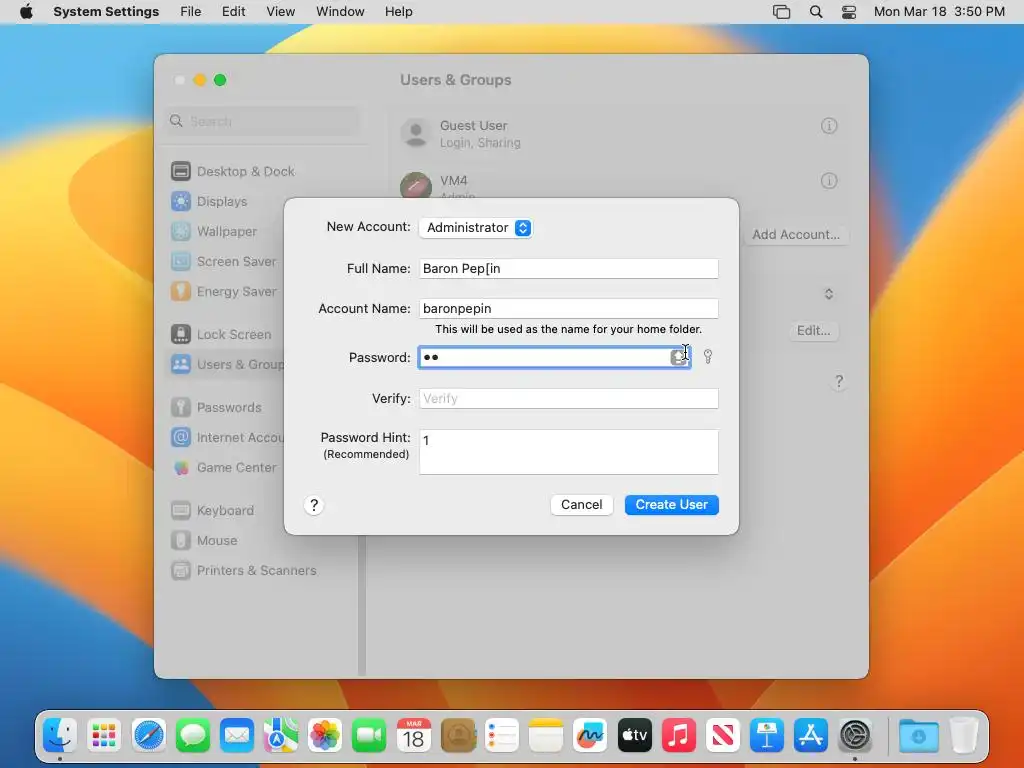
Task: Cancel the new account dialog
Action: [581, 505]
